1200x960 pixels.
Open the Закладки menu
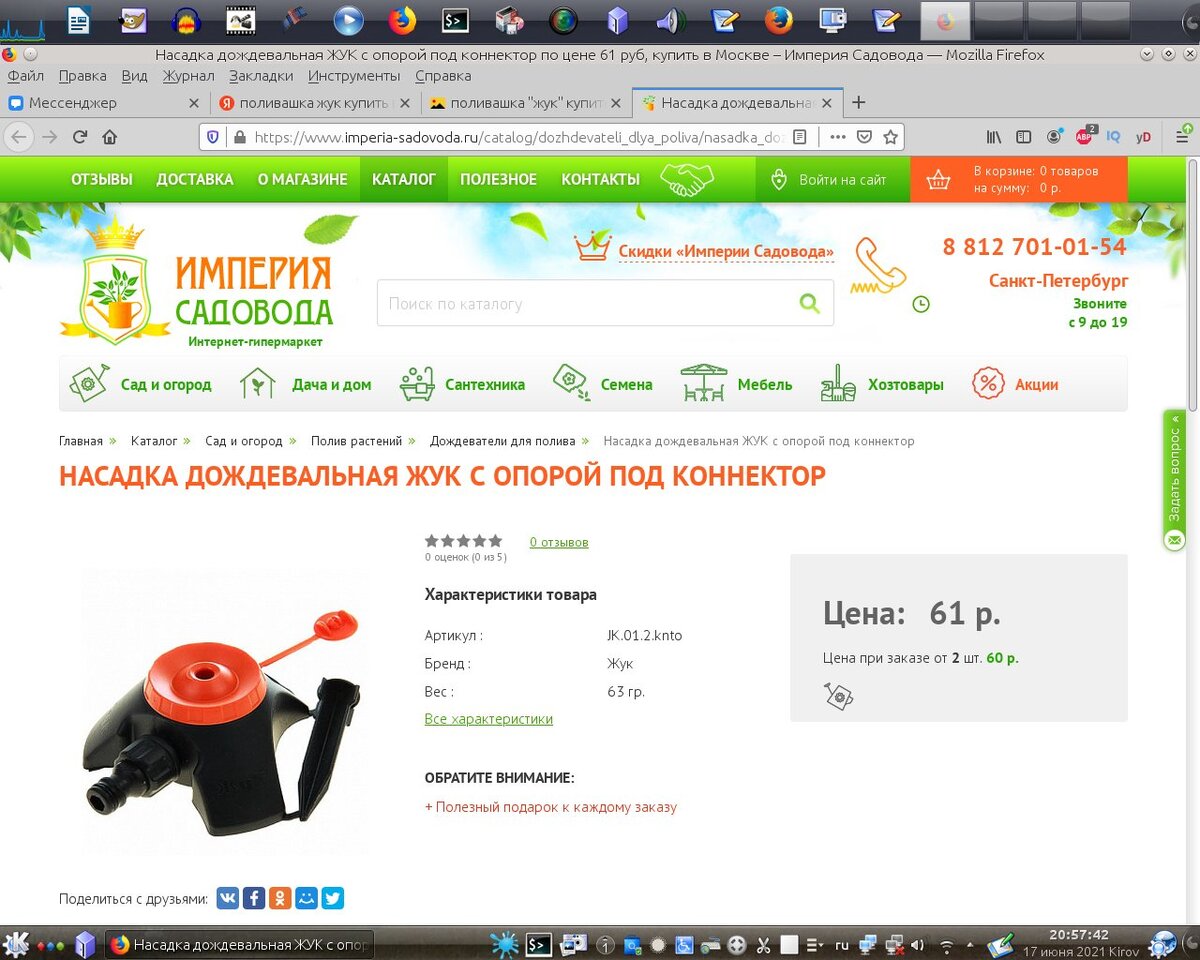tap(261, 76)
